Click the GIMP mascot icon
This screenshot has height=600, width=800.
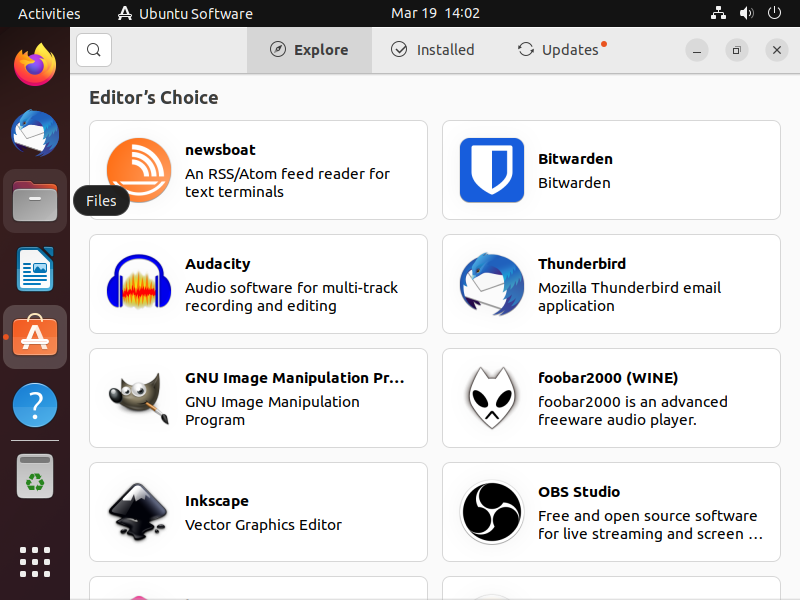tap(139, 398)
